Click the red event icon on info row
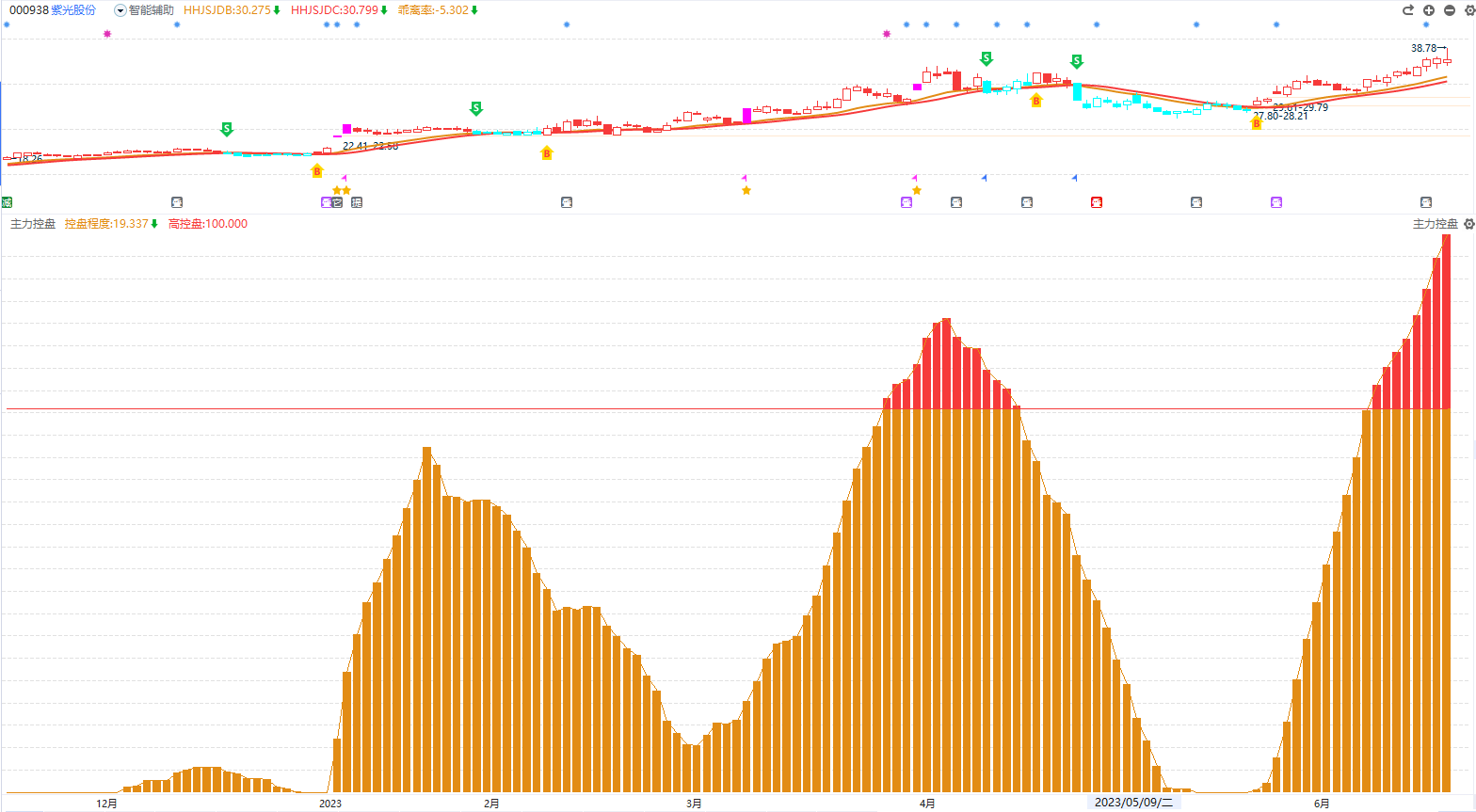 (x=1097, y=202)
